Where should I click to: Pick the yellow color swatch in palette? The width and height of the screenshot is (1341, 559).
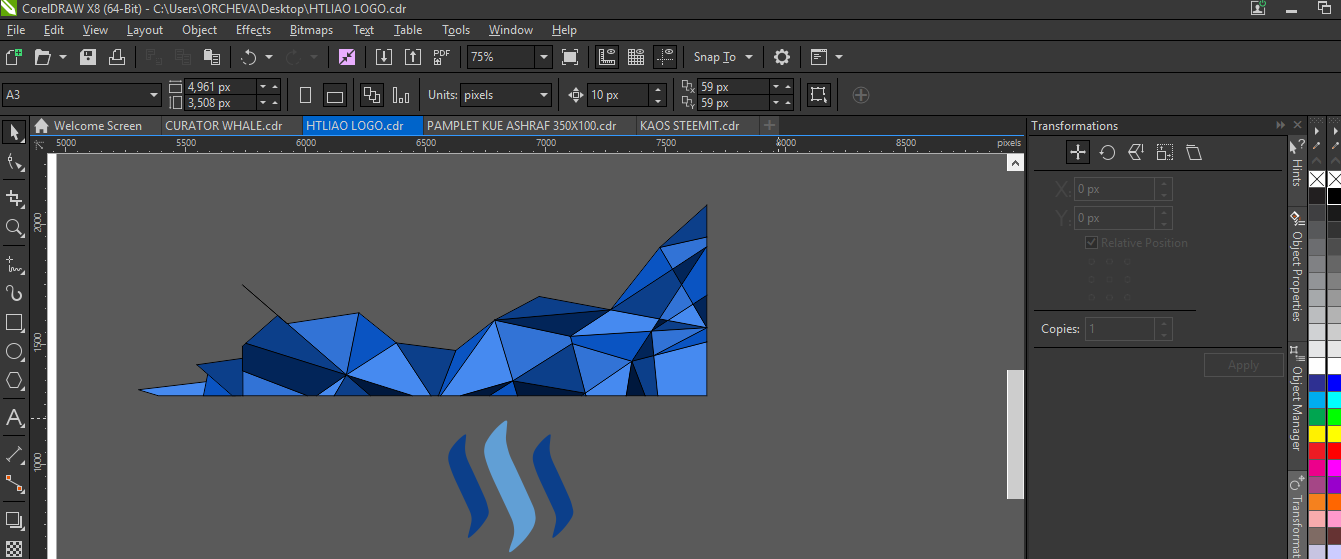click(1317, 433)
